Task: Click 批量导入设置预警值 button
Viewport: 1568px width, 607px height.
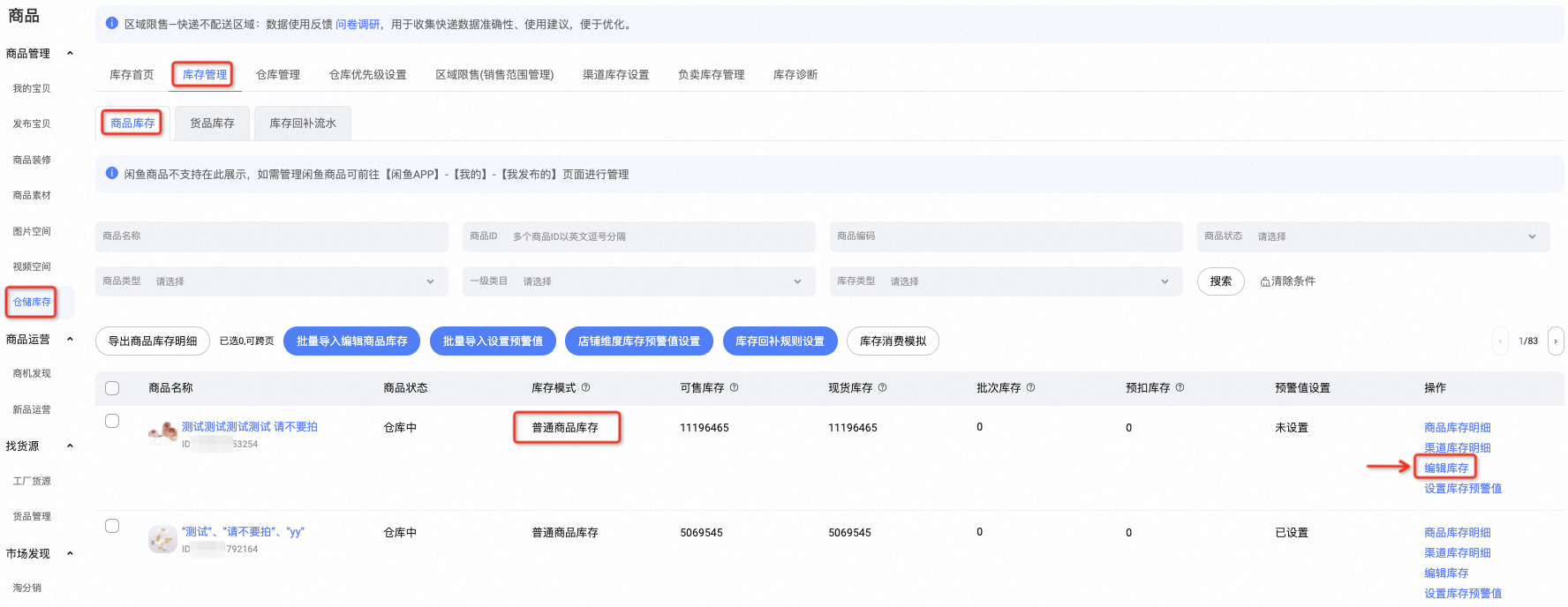Action: 493,341
